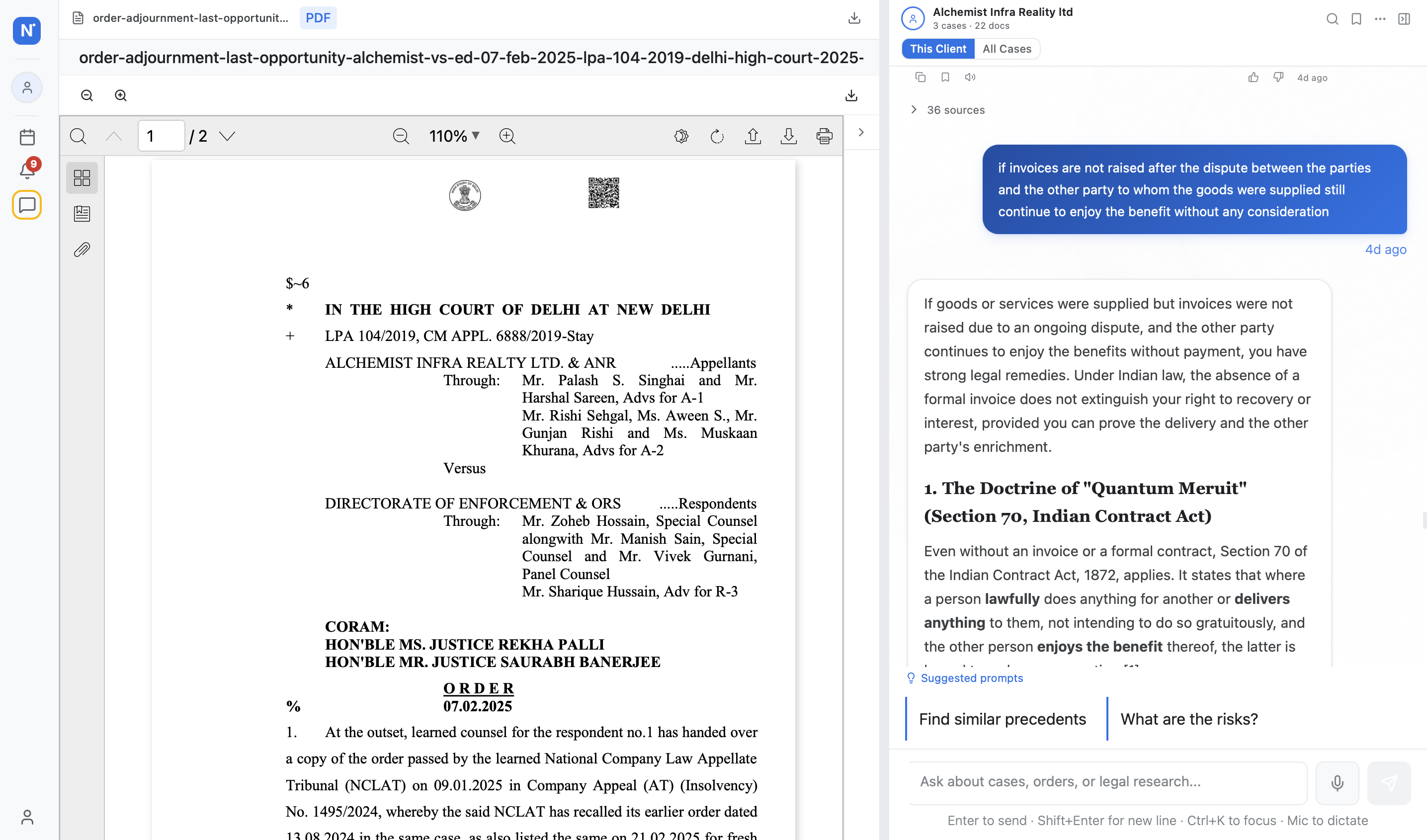Open search in the PDF viewer toolbar

click(78, 136)
